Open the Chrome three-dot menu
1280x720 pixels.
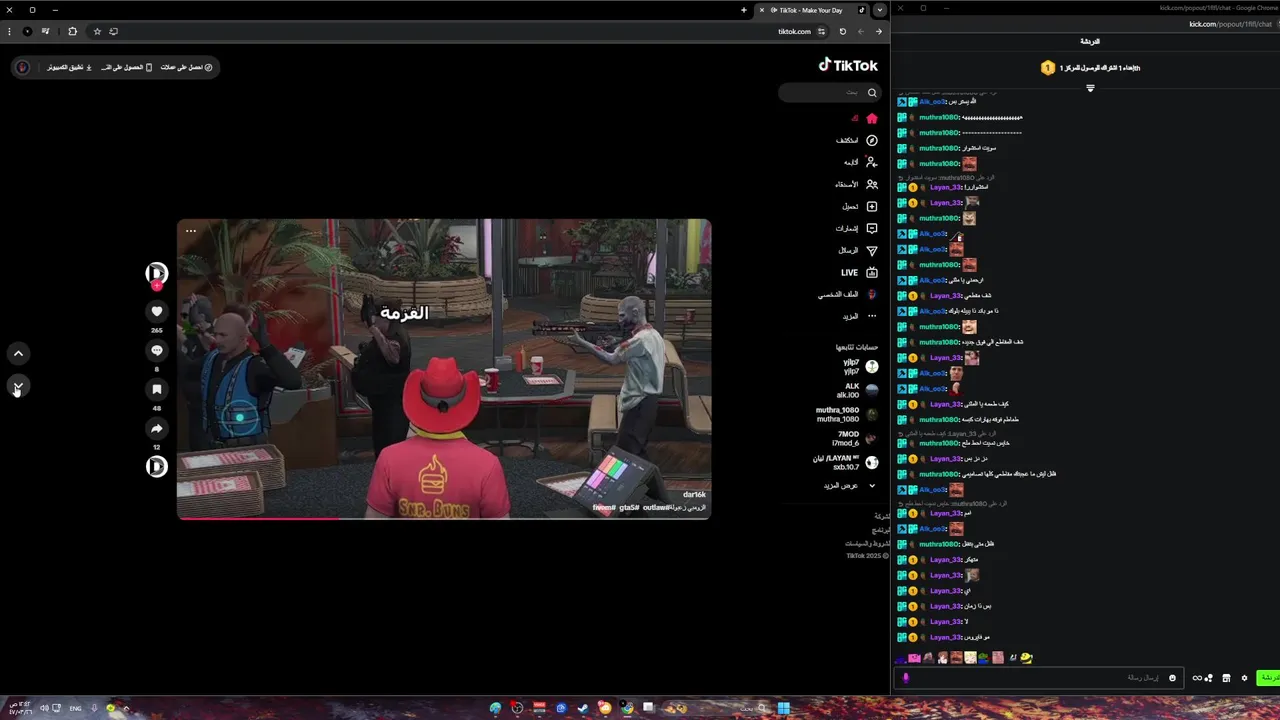(9, 31)
